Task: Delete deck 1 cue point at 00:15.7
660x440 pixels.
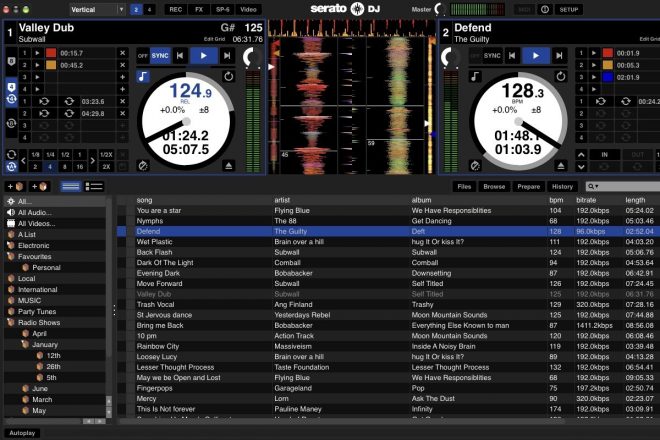Action: (122, 53)
